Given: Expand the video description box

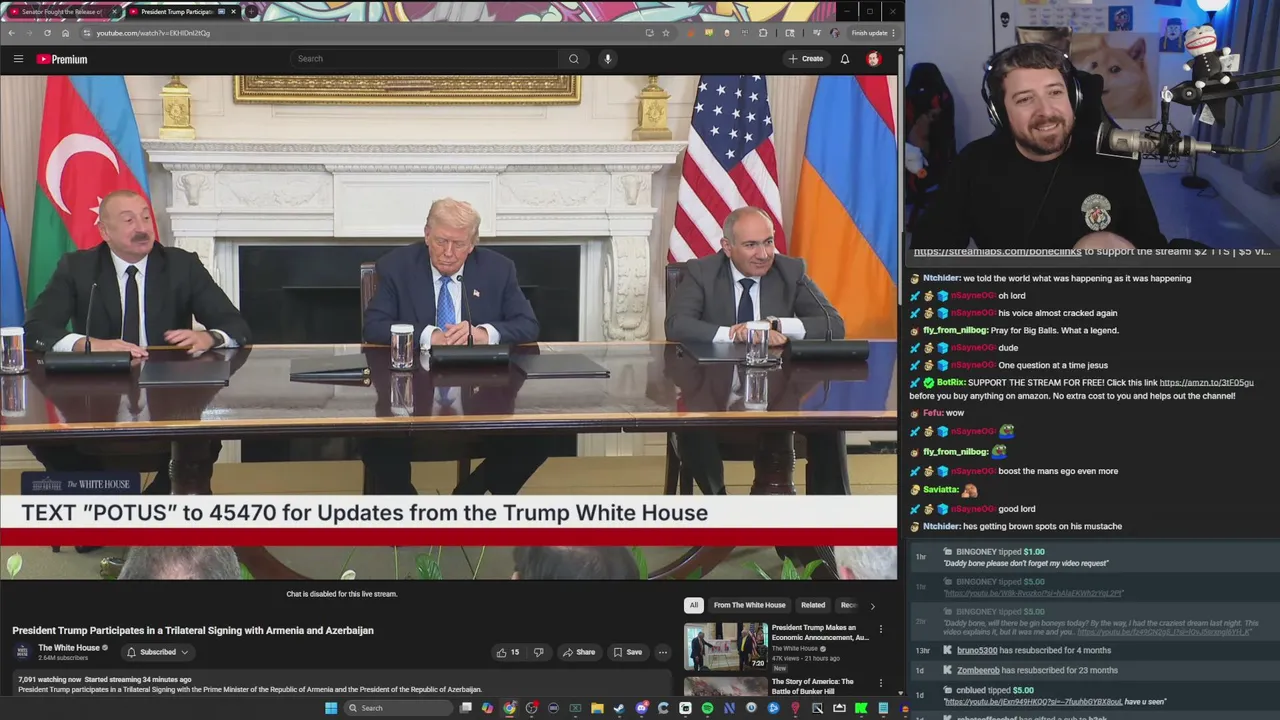Looking at the screenshot, I should coord(340,685).
